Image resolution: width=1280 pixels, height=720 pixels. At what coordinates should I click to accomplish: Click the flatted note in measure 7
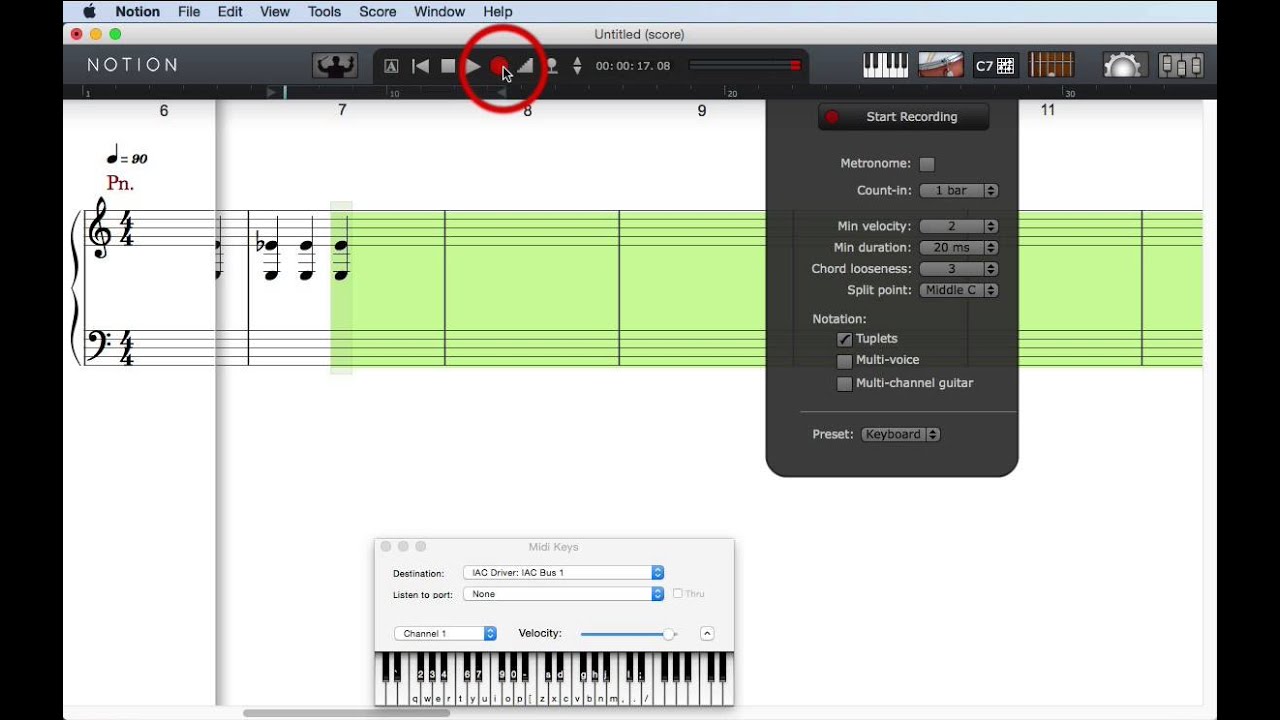pos(268,246)
